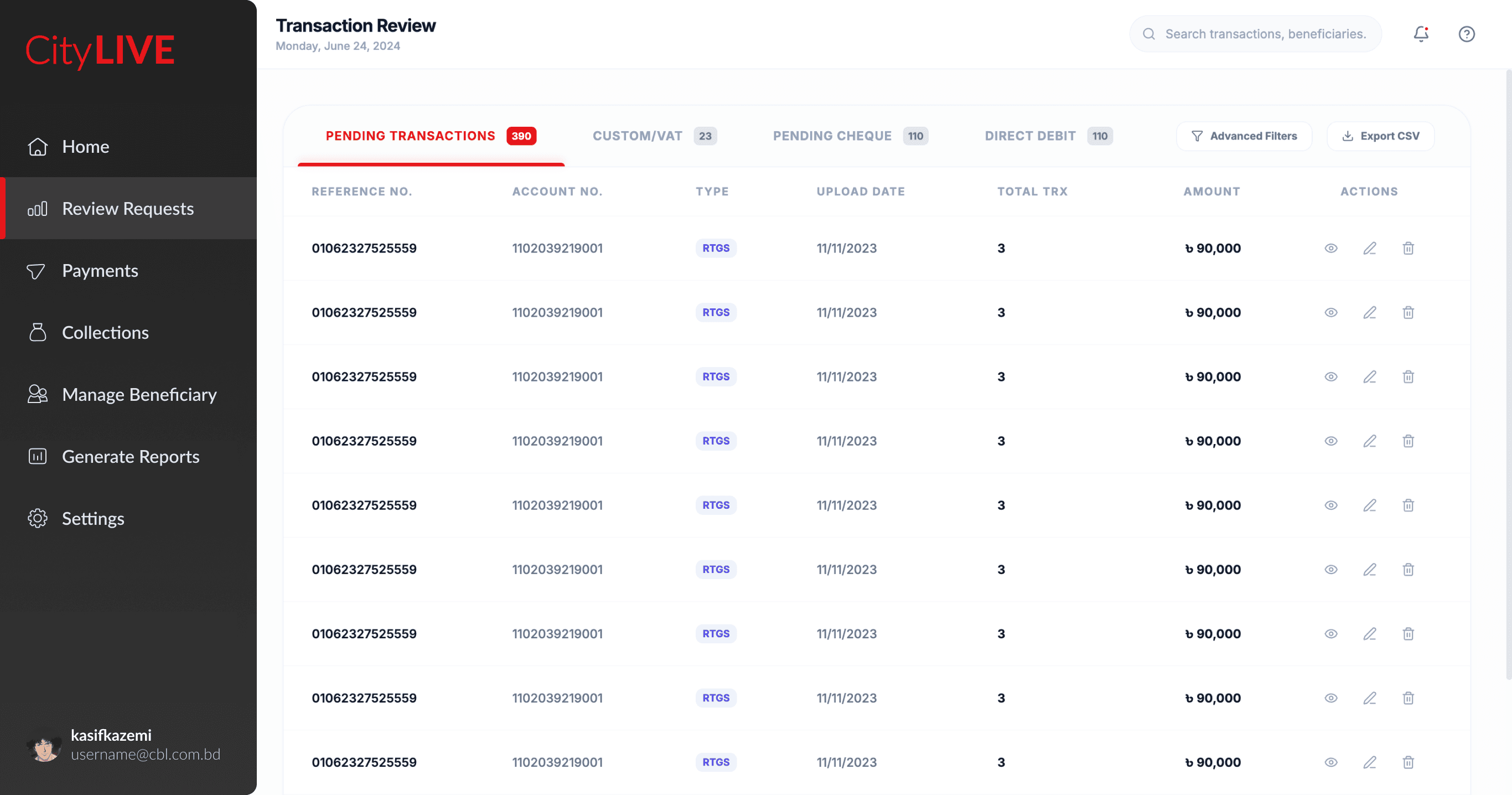Open Manage Beneficiary in the sidebar
Viewport: 1512px width, 795px height.
pos(128,395)
